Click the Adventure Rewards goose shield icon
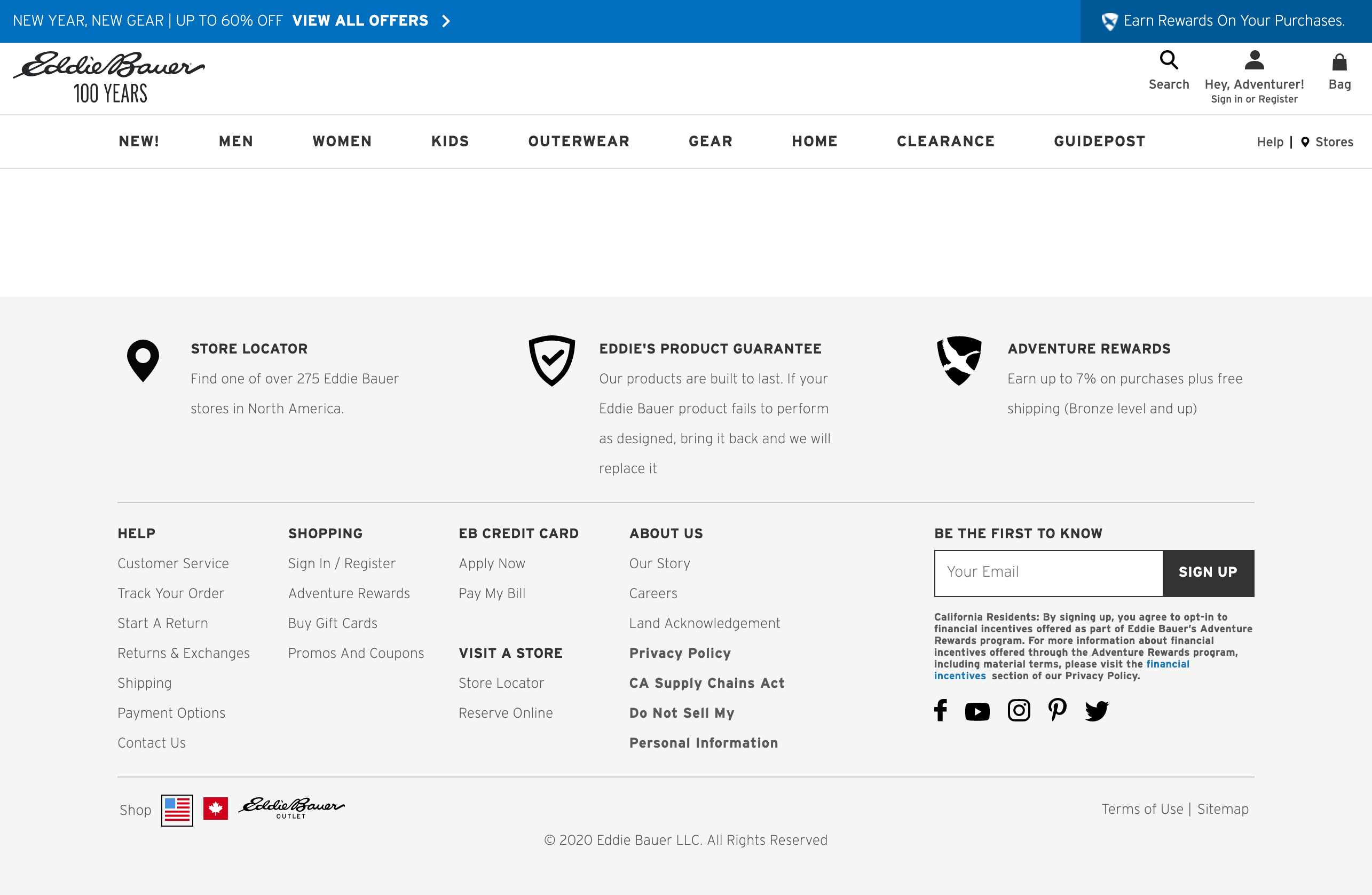Screen dimensions: 1372x895 959,360
